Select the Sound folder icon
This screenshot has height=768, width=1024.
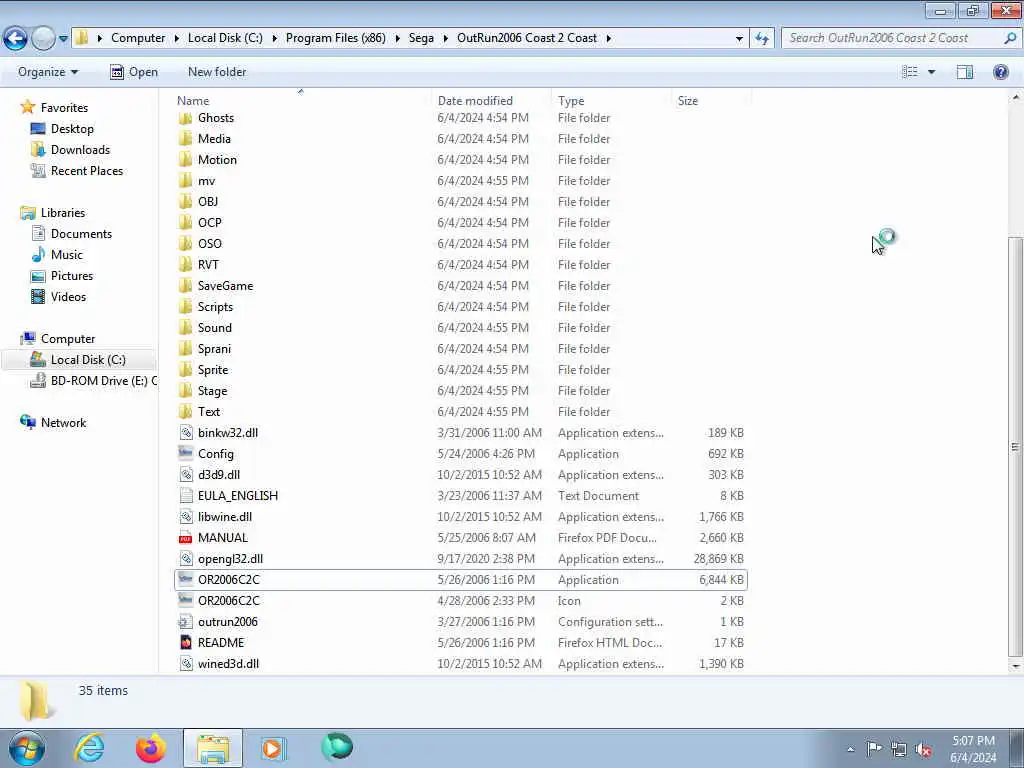pos(185,328)
